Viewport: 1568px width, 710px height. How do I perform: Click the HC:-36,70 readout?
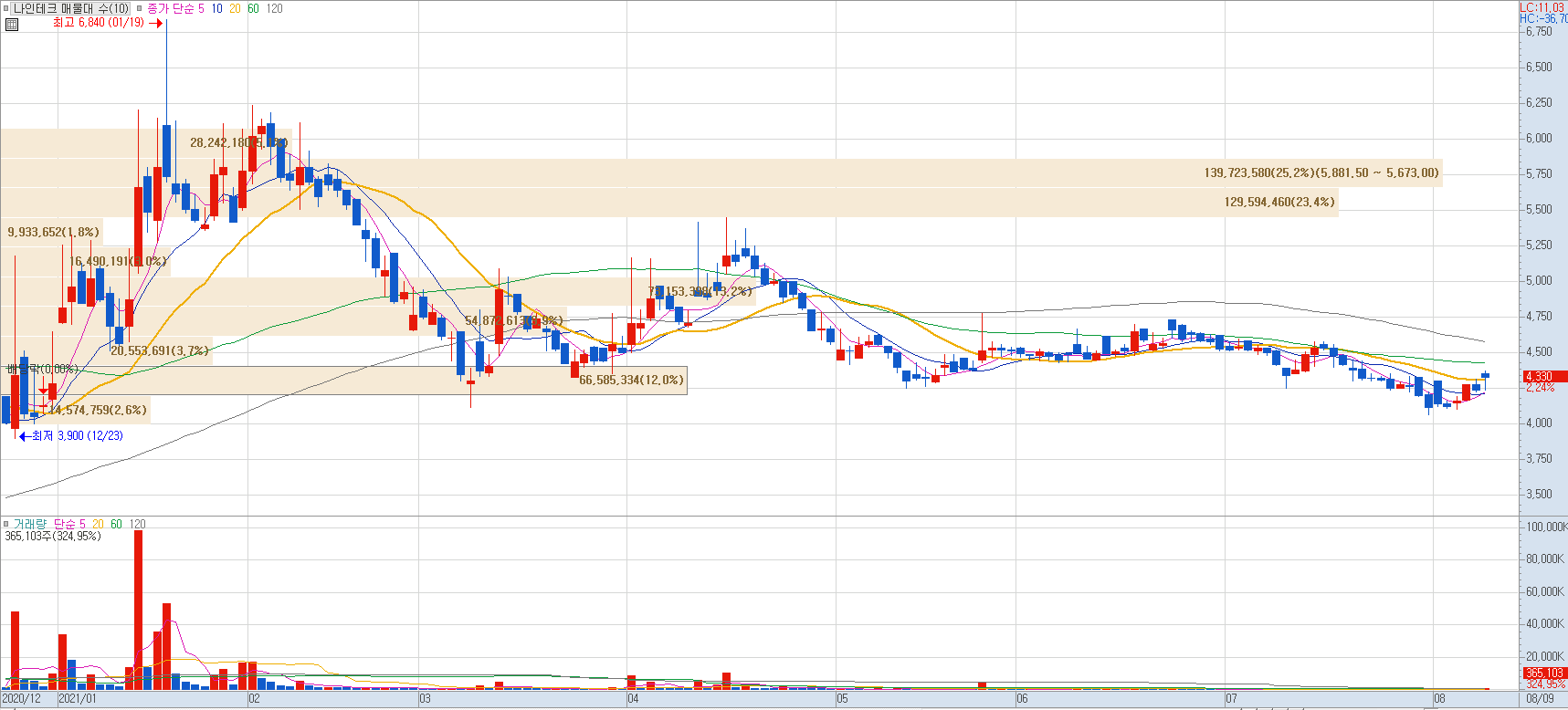tap(1543, 18)
